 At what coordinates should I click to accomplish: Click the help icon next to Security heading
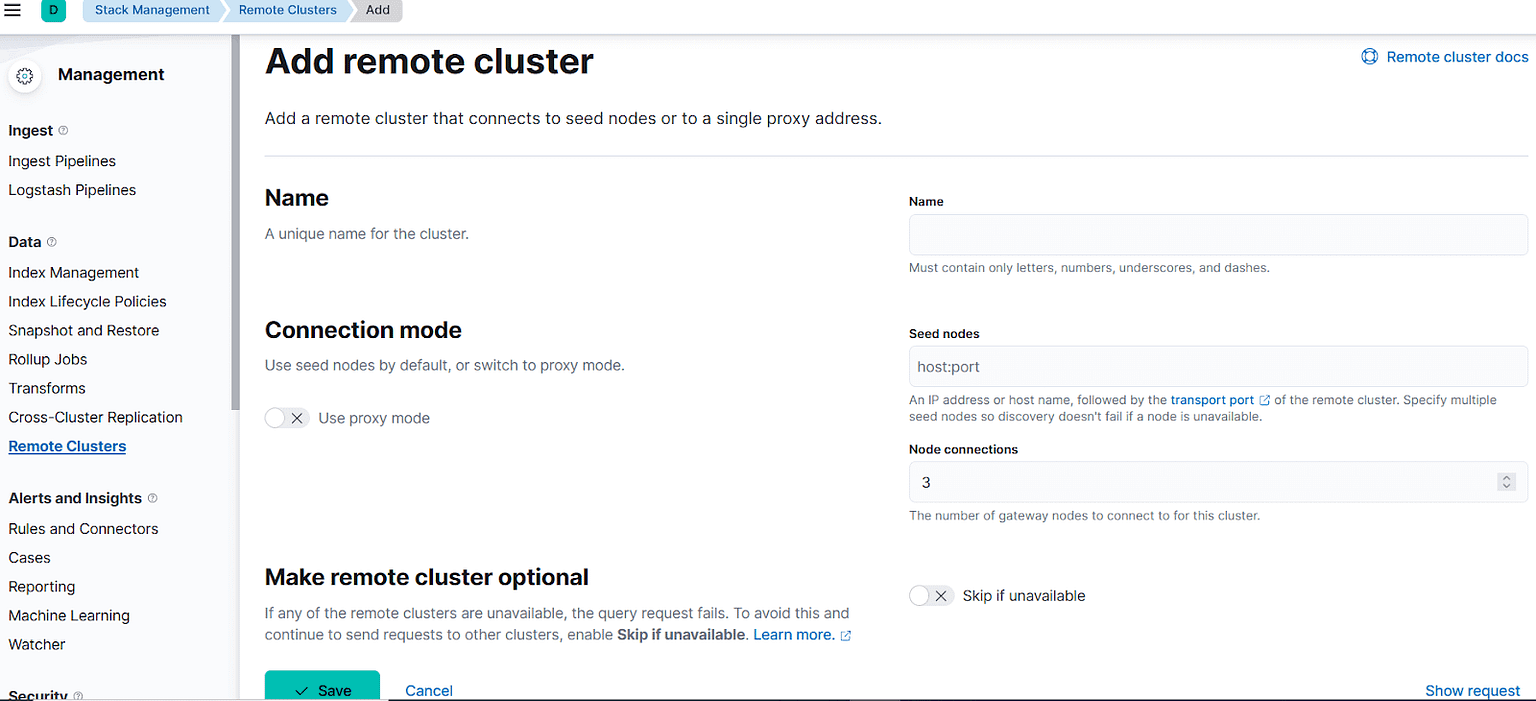click(x=78, y=695)
